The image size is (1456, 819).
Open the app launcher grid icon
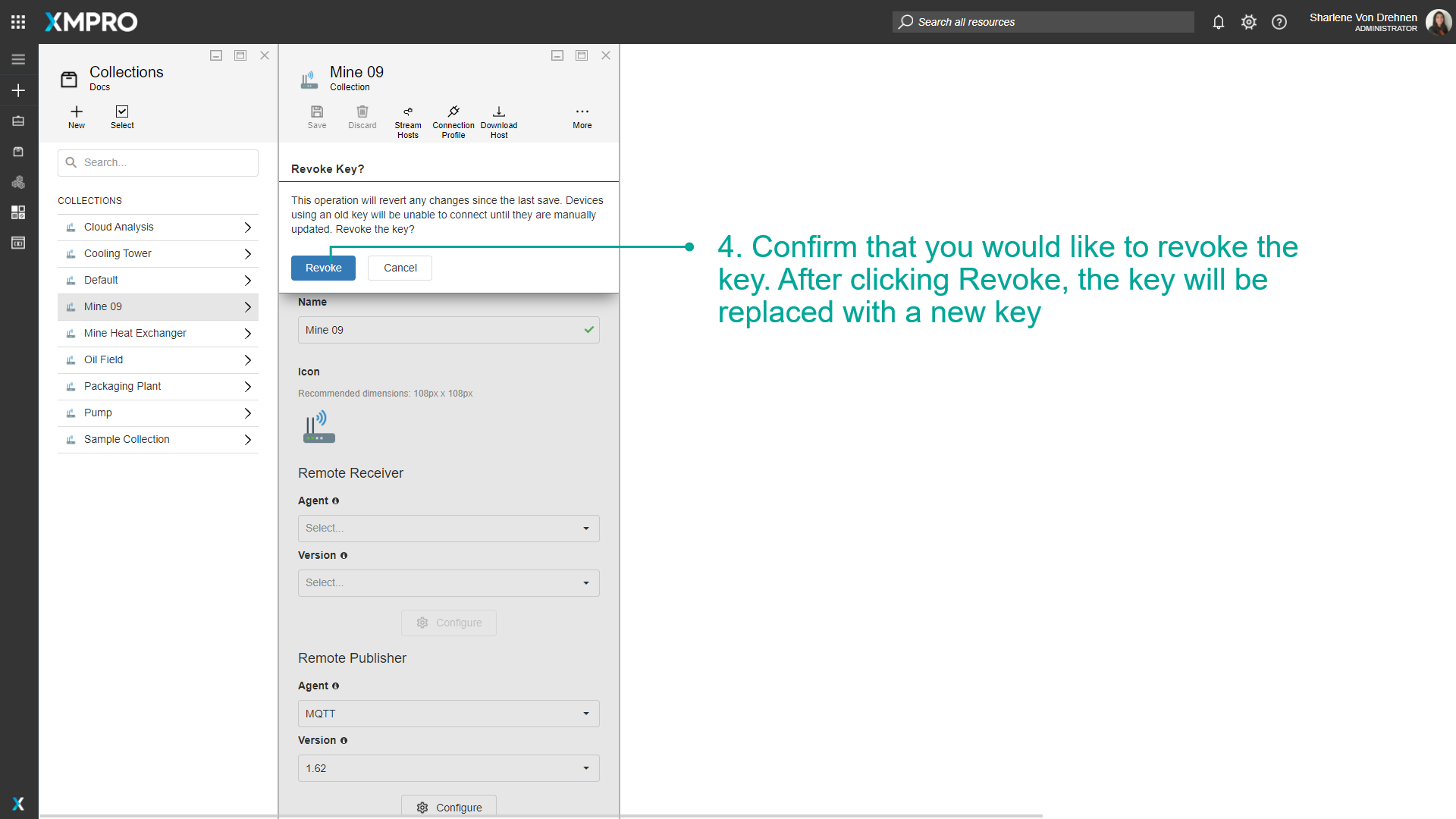(x=18, y=21)
